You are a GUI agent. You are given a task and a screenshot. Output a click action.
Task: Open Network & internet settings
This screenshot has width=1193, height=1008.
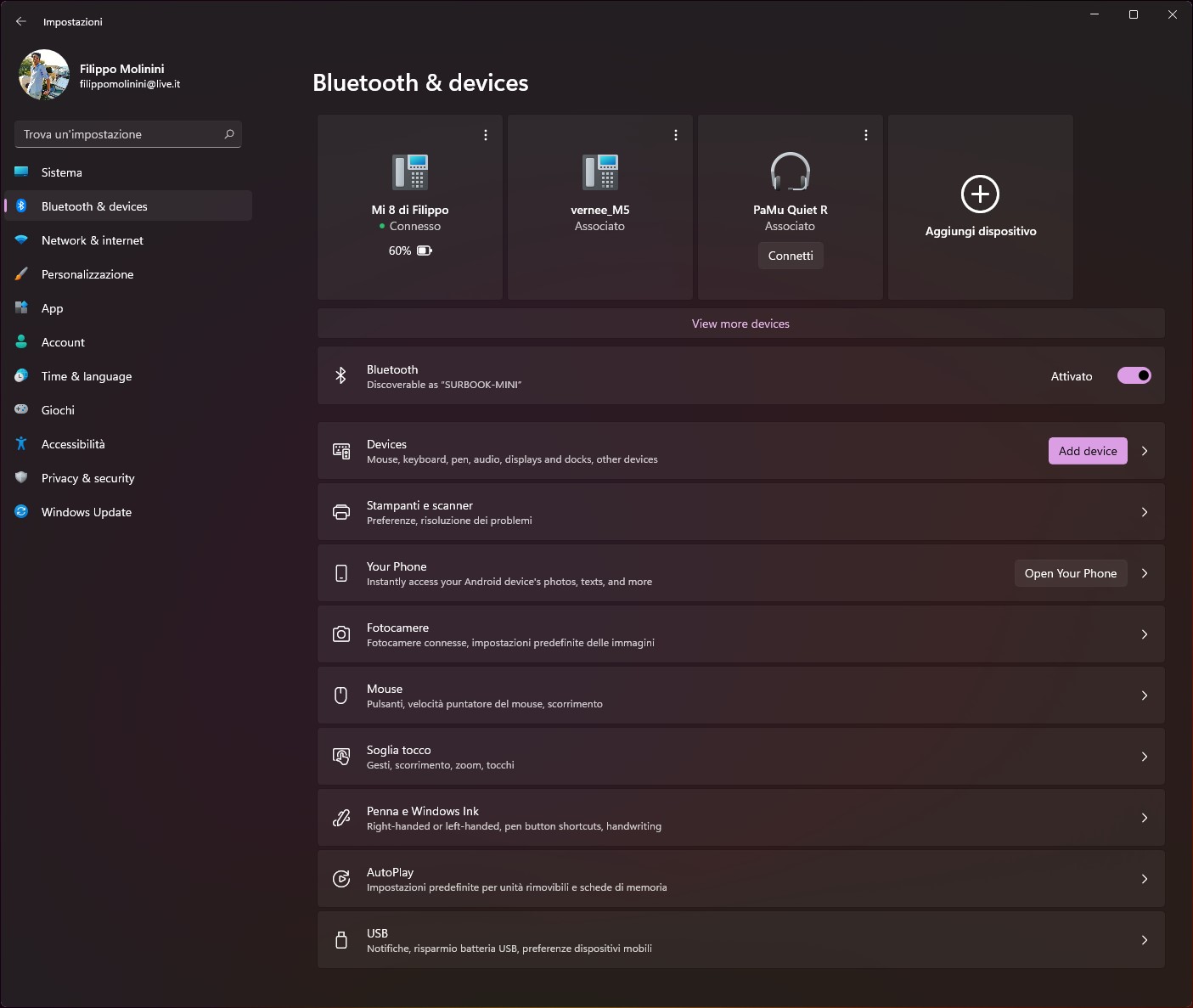point(128,240)
